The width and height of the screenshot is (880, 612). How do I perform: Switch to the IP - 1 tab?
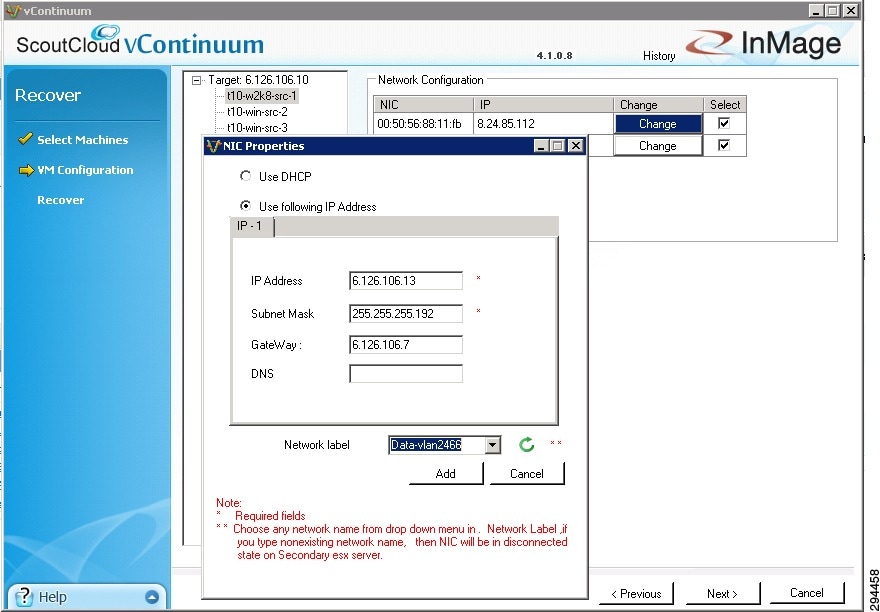(x=251, y=227)
